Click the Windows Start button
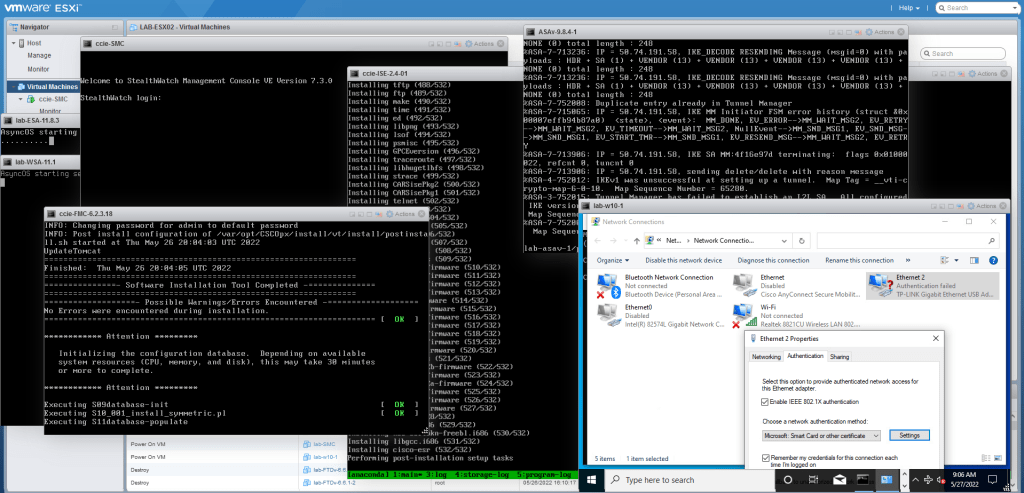 (x=591, y=480)
